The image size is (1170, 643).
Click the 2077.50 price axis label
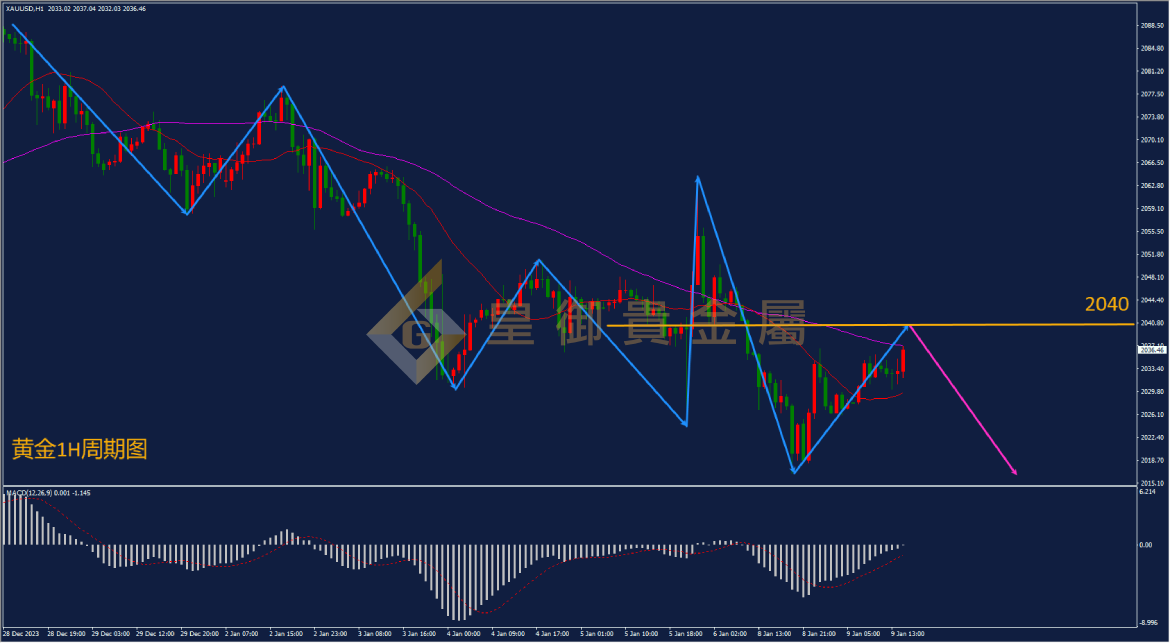coord(1151,94)
